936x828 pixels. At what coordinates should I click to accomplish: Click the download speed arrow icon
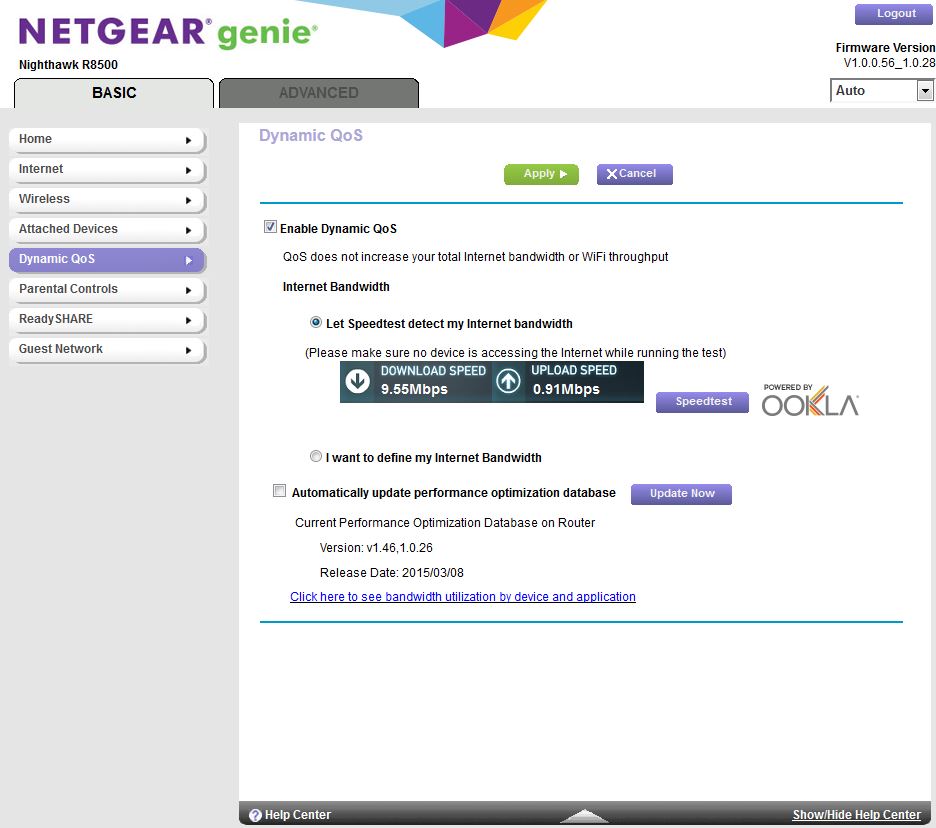point(358,381)
